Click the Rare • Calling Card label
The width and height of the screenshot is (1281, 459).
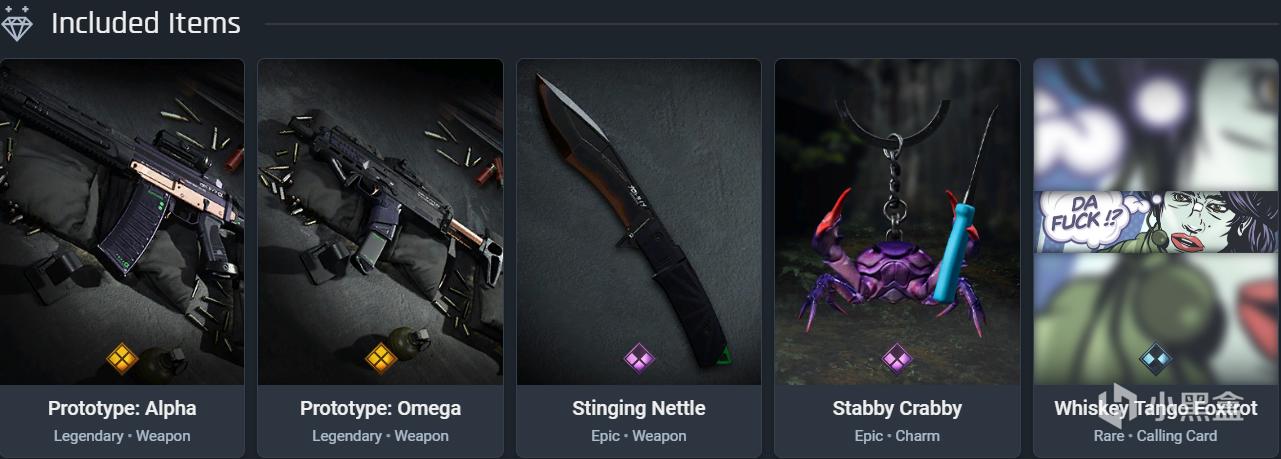click(1156, 436)
